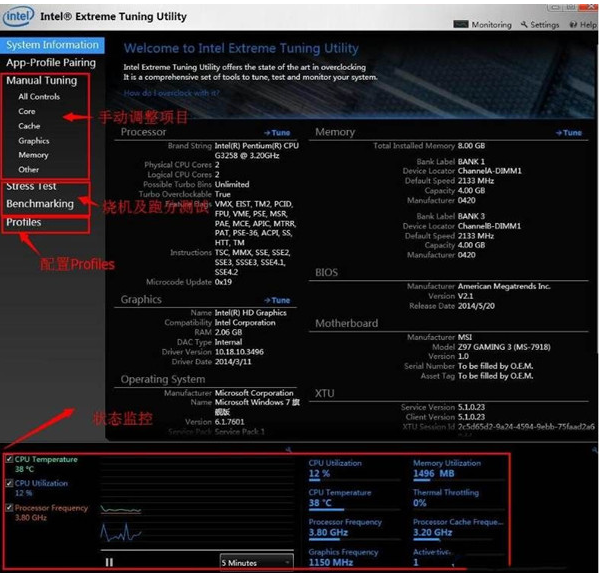Toggle the CPU Temperature checkbox
Screen dimensions: 600x573
[10, 459]
